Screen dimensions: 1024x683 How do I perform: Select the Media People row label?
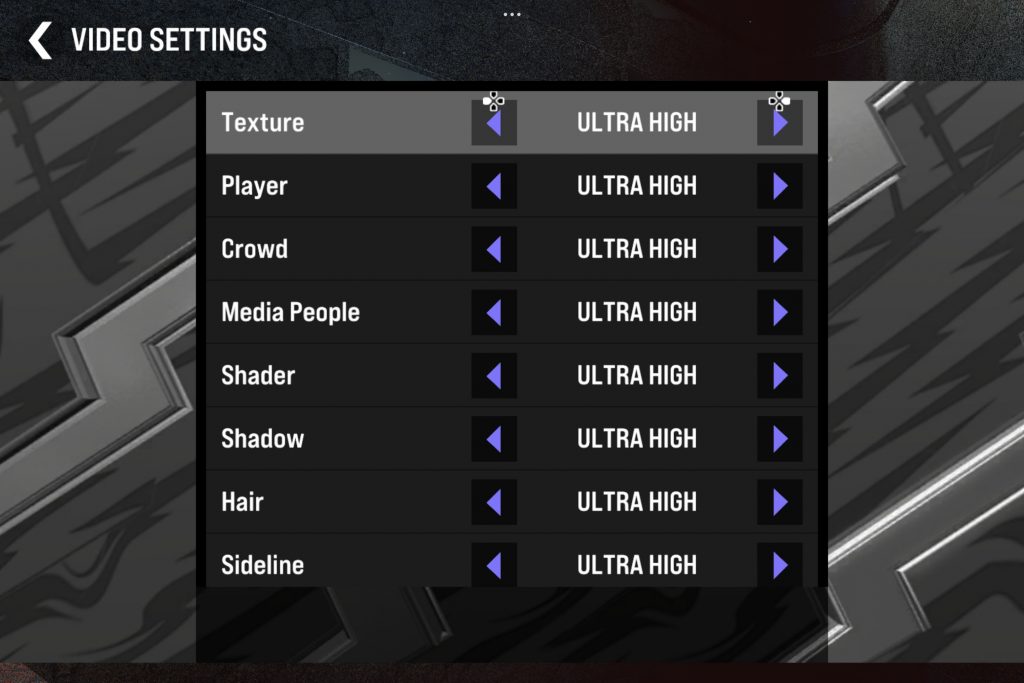[x=290, y=313]
